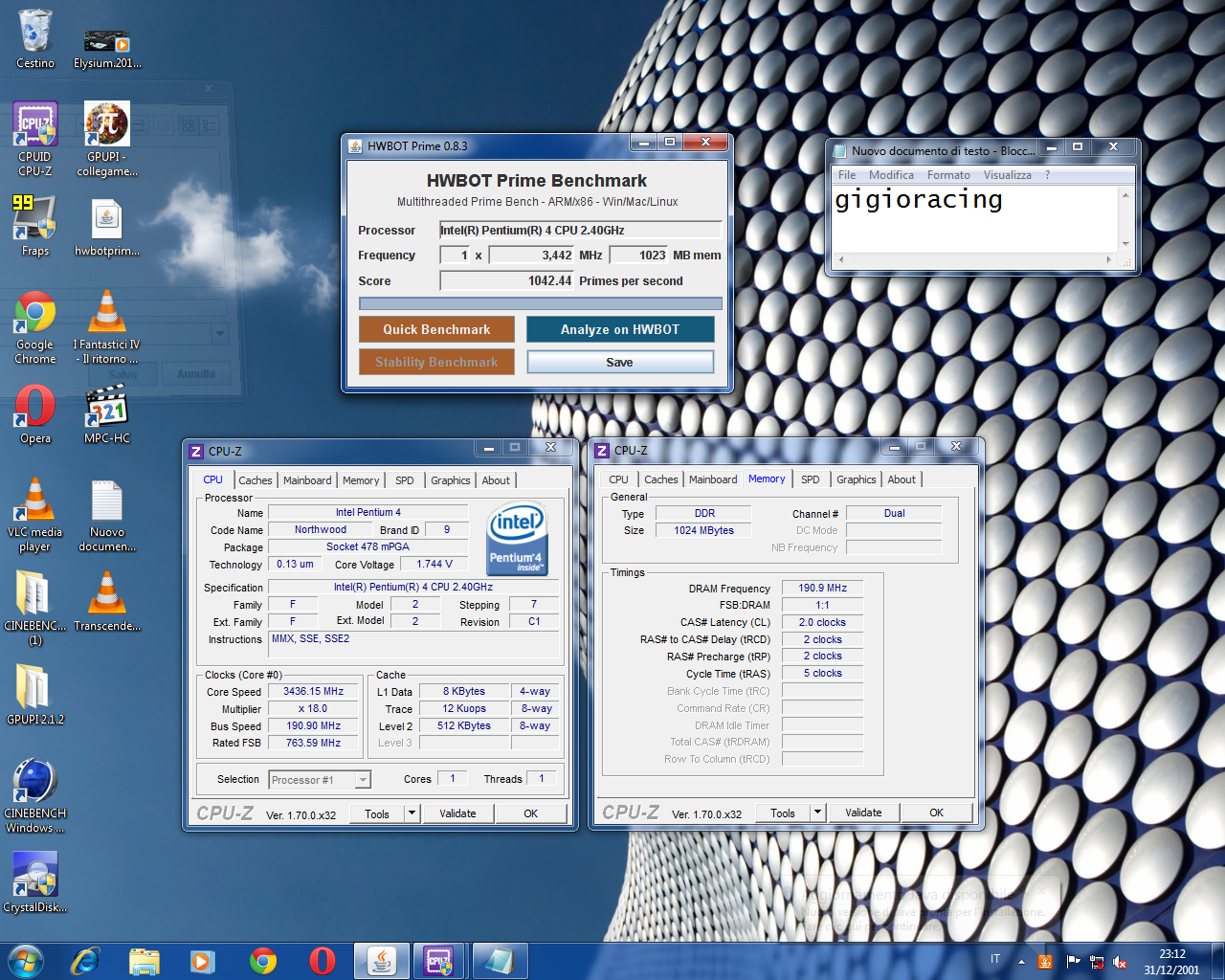Open the Elysium.201... video file icon
Screen dimensions: 1225x980
(x=107, y=46)
